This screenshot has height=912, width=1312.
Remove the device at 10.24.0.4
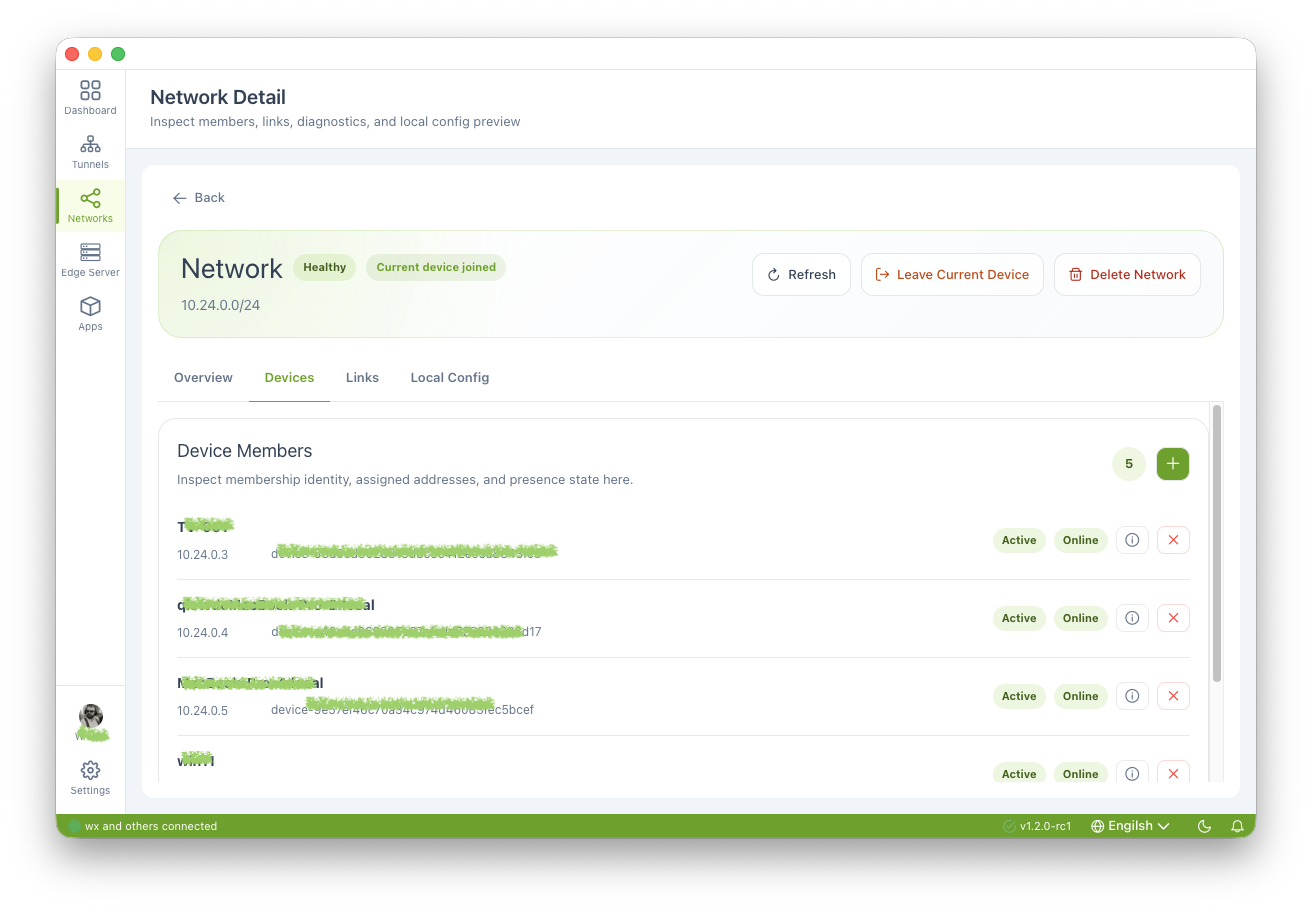[x=1173, y=618]
